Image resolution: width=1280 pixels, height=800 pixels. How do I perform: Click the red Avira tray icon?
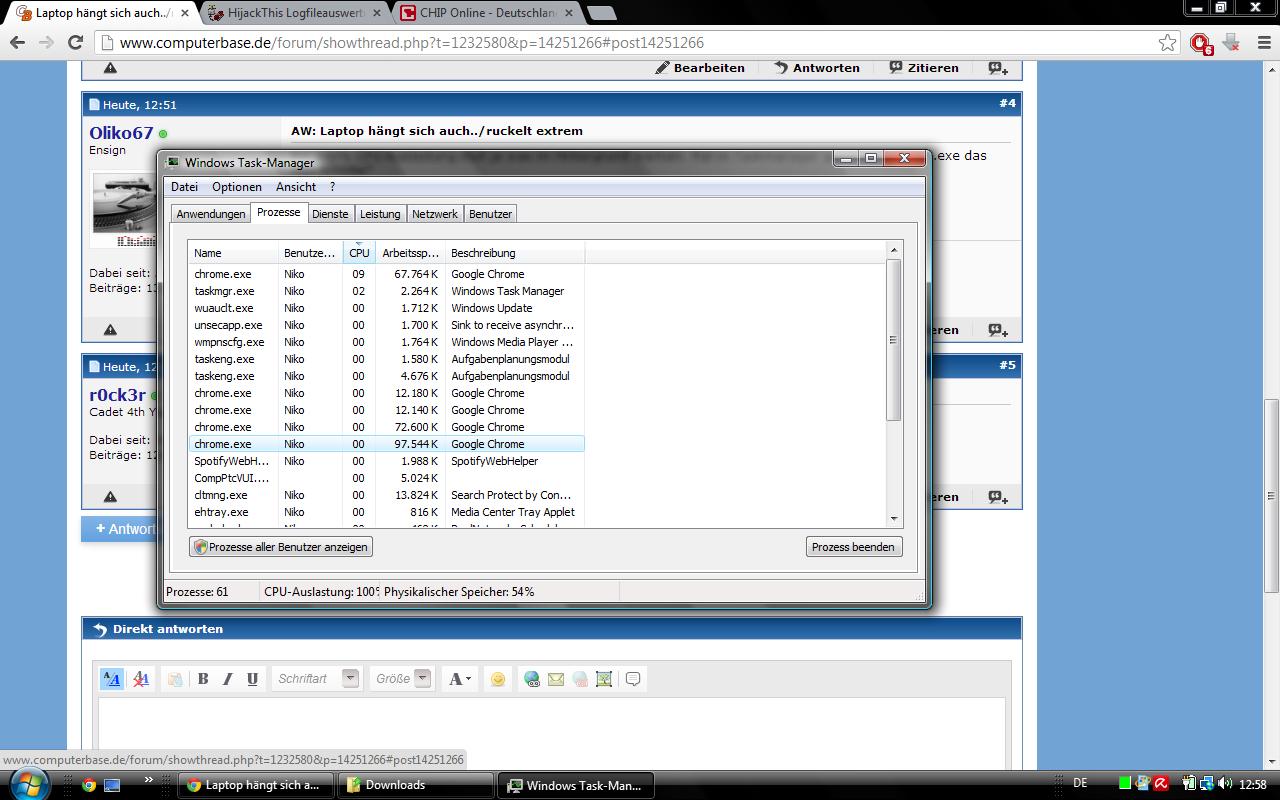(x=1161, y=784)
